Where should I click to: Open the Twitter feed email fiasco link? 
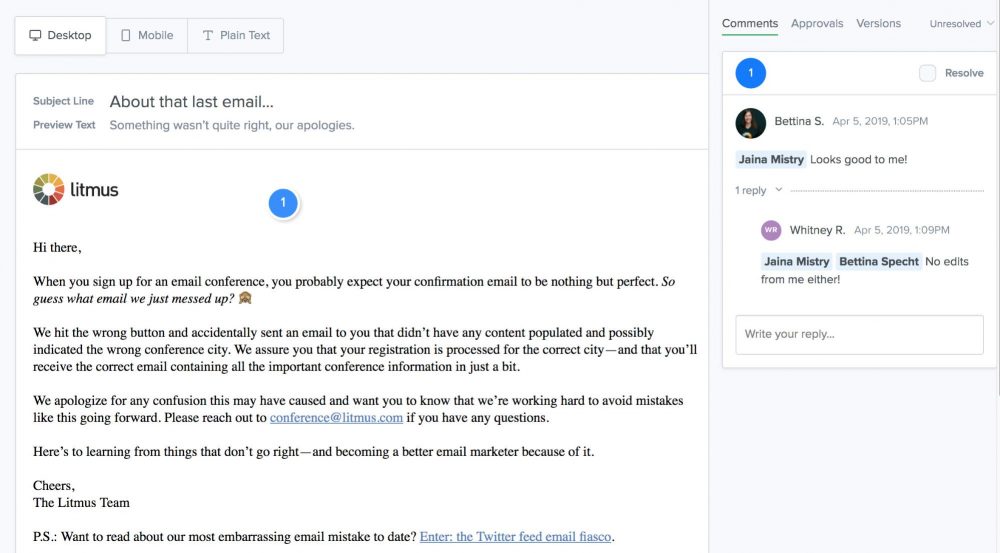[516, 537]
